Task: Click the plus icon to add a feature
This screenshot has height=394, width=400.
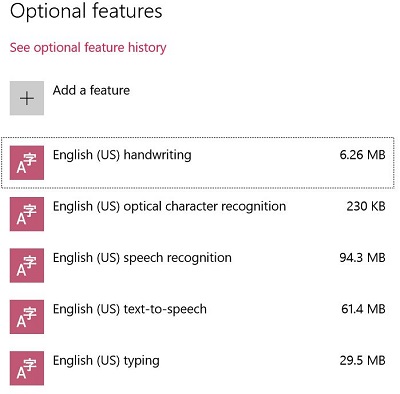Action: point(27,98)
